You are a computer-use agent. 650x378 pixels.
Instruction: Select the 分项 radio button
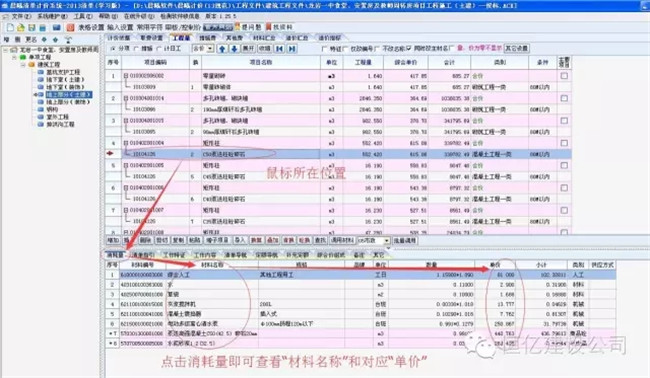click(x=113, y=48)
